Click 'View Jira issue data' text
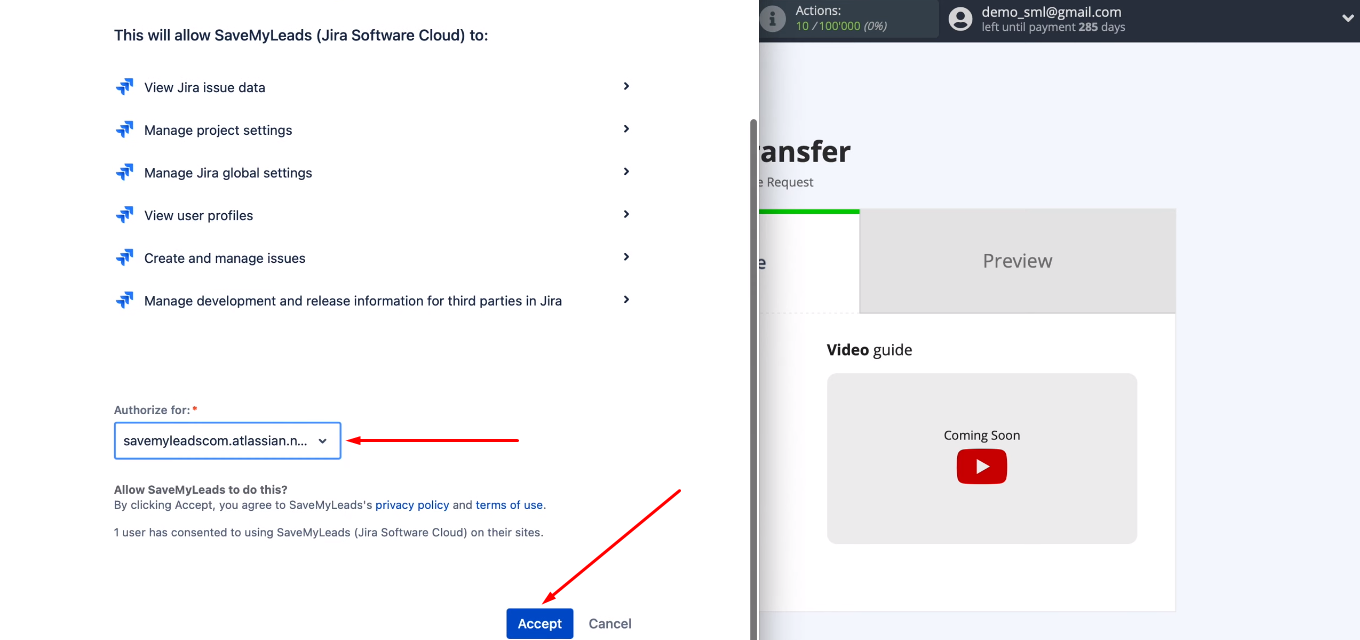This screenshot has height=640, width=1360. 205,87
